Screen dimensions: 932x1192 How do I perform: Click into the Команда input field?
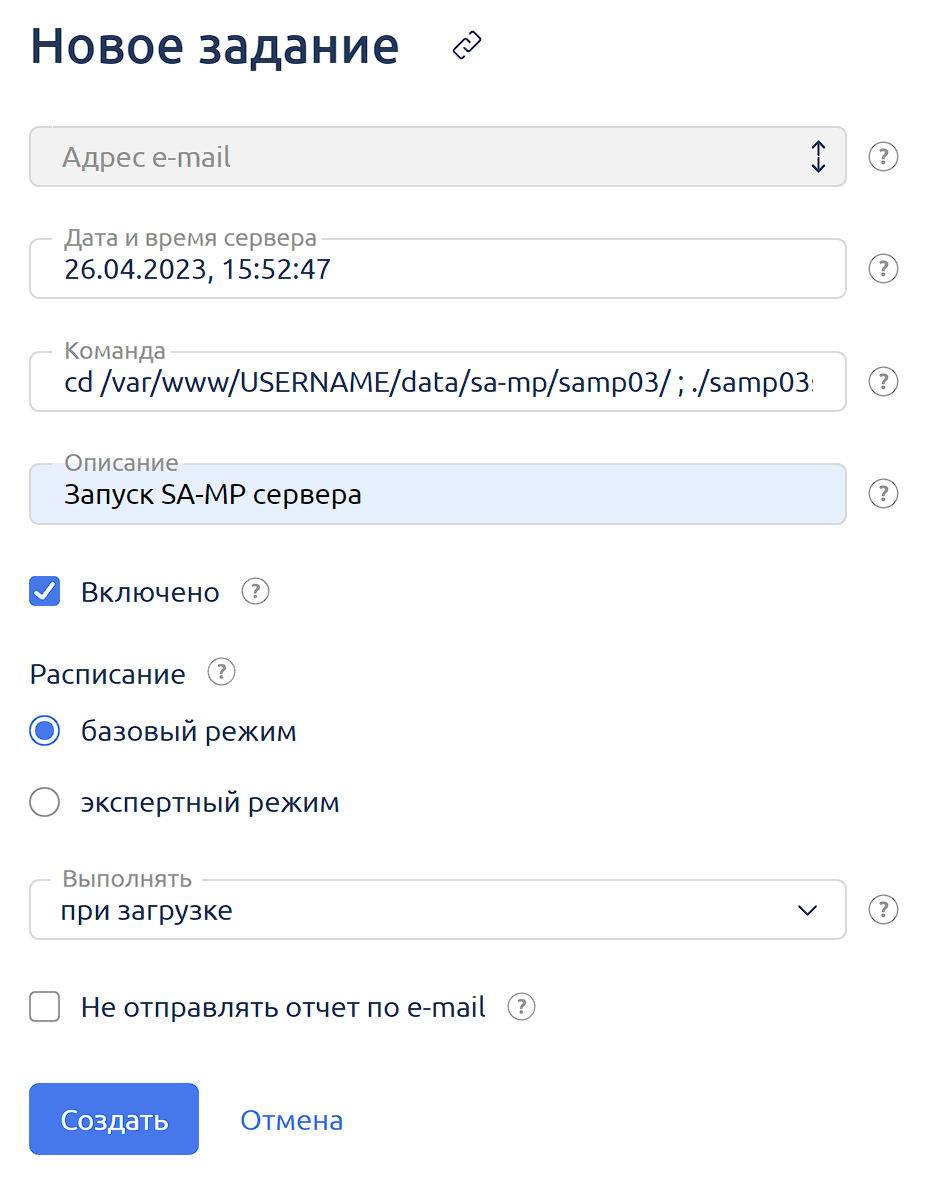pos(438,384)
